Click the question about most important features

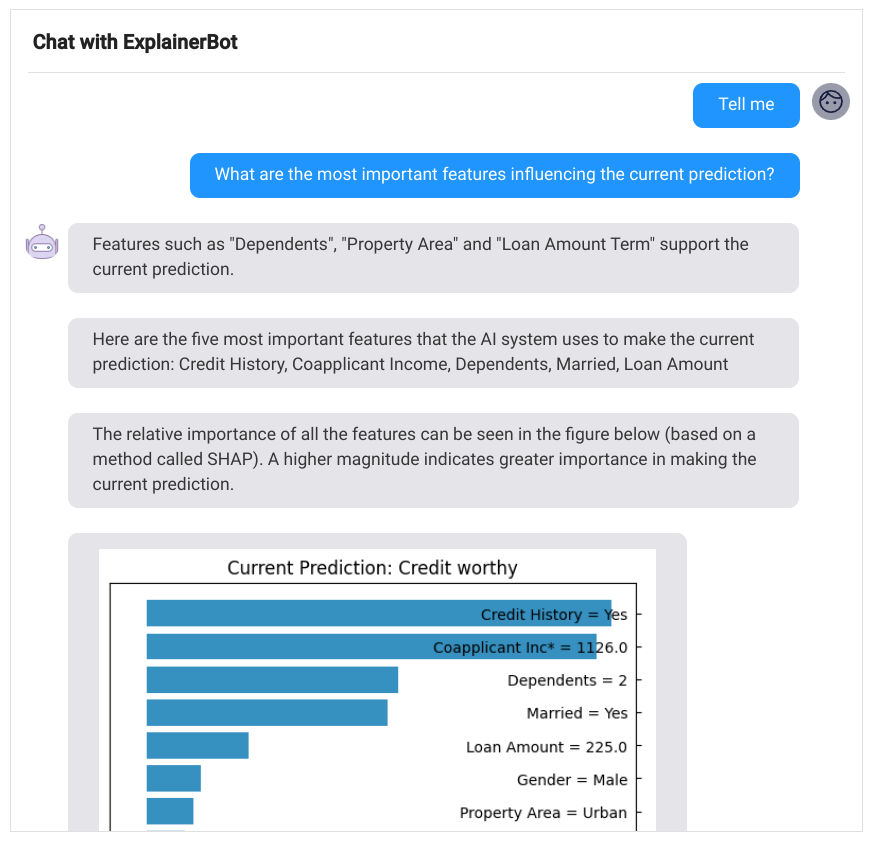[x=494, y=175]
